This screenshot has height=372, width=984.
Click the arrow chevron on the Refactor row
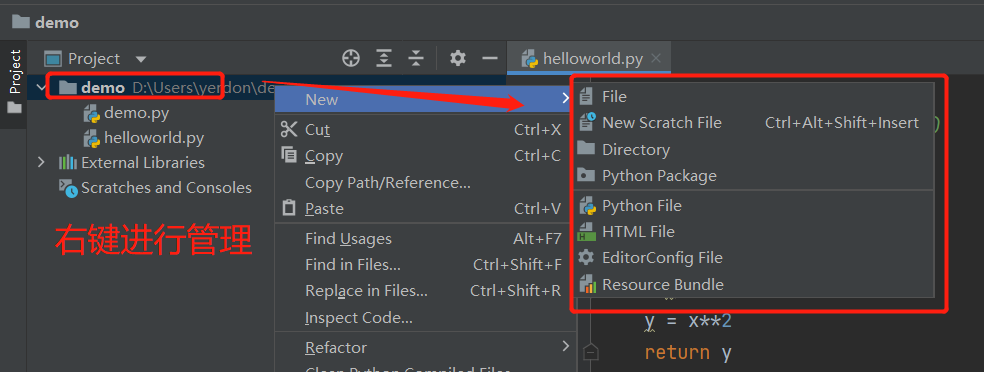[x=565, y=346]
